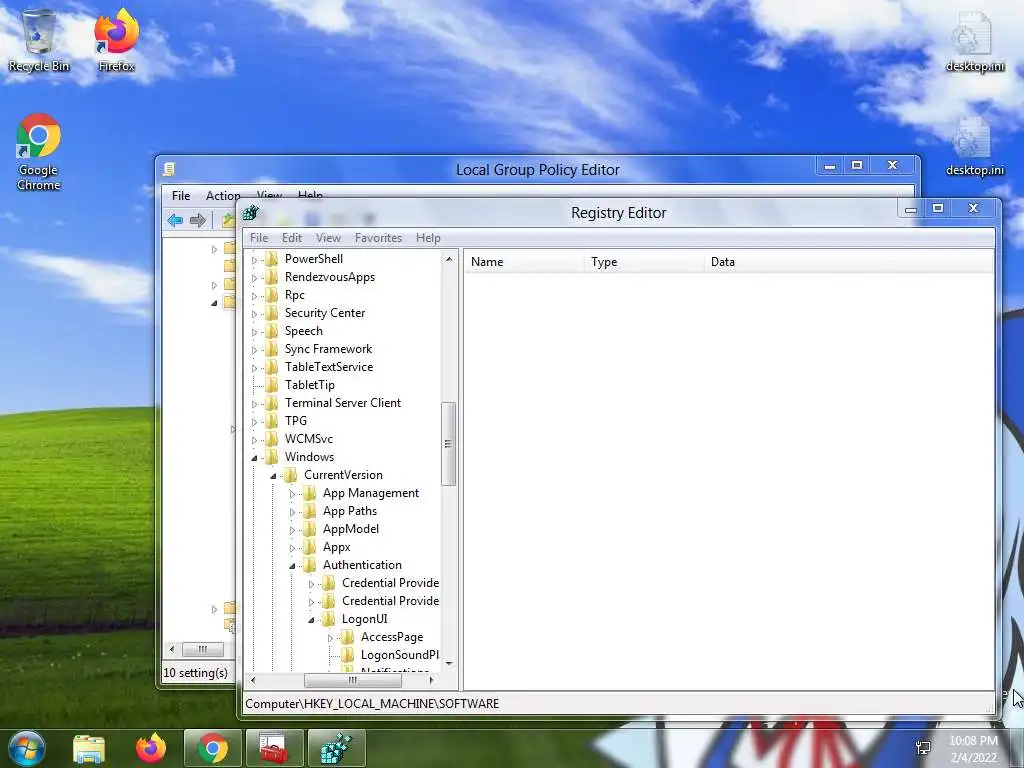Click the registry path in status bar

[372, 703]
